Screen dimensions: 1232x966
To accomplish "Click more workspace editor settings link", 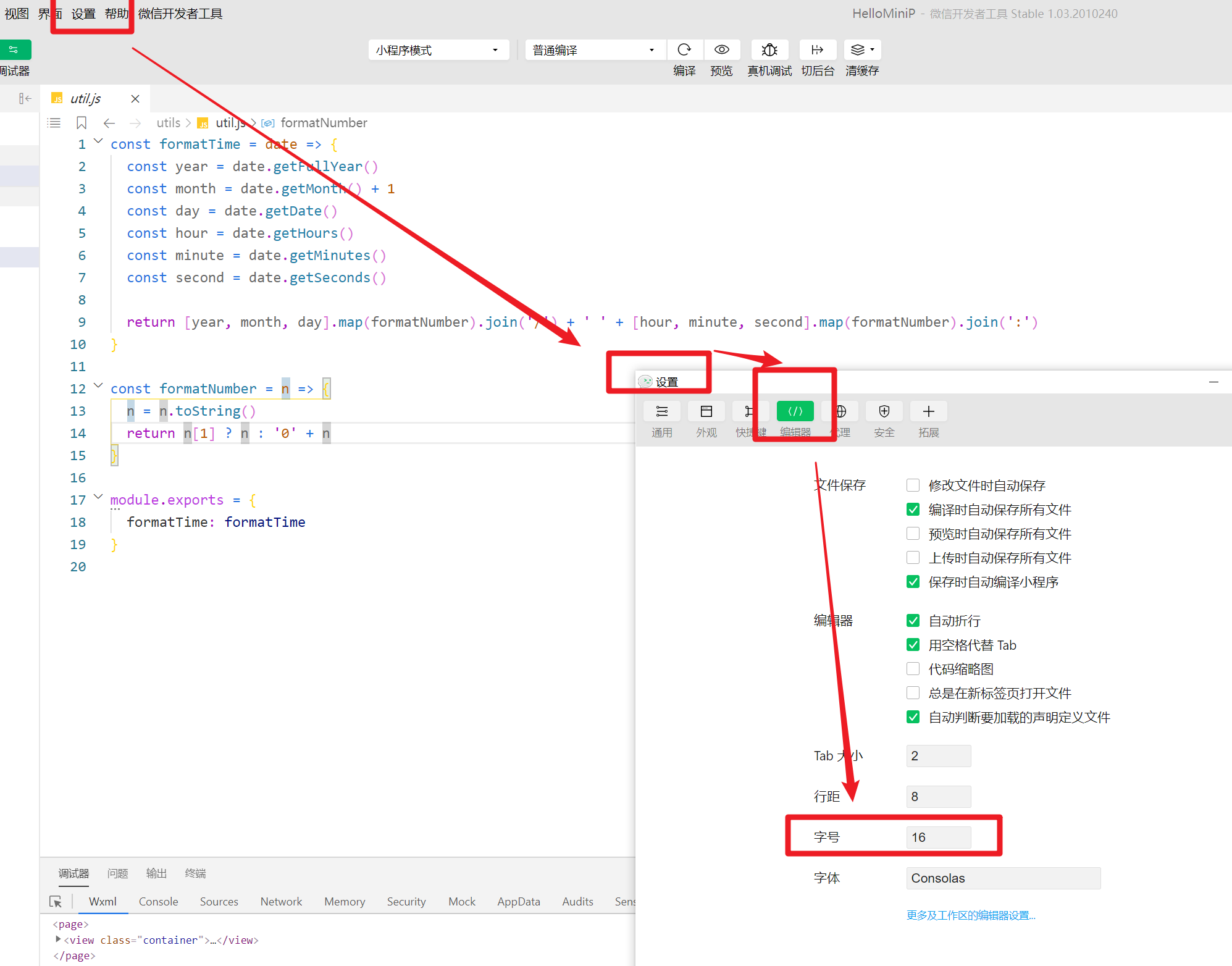I will point(970,915).
